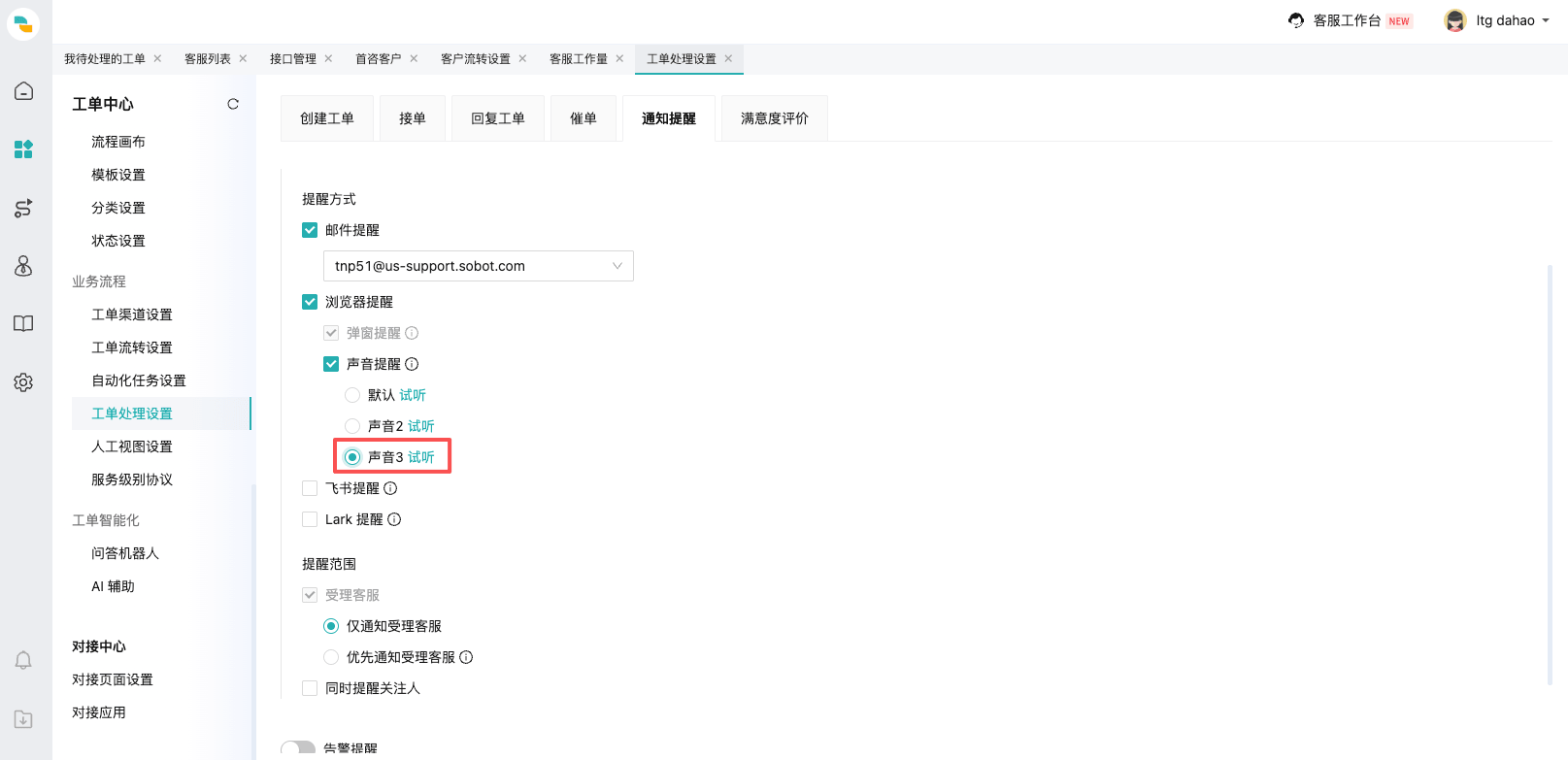The image size is (1568, 760).
Task: Click info icon next to 飞书提醒
Action: click(390, 488)
